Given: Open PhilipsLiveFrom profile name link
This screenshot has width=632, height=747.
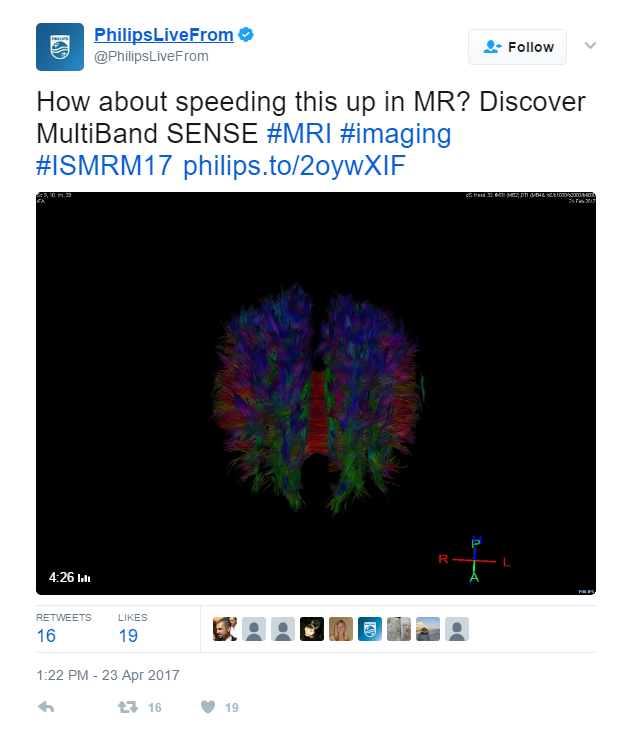Looking at the screenshot, I should click(x=164, y=35).
